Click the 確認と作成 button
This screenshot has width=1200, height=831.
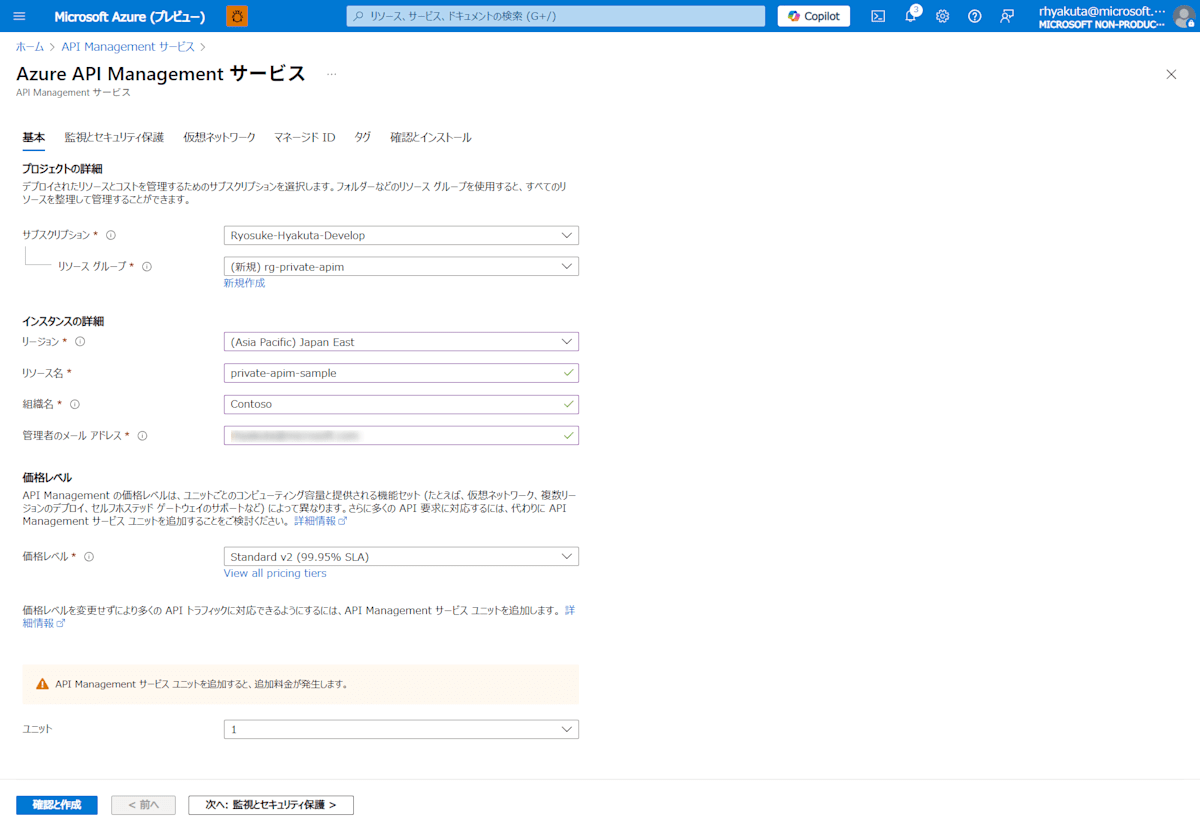(x=57, y=805)
